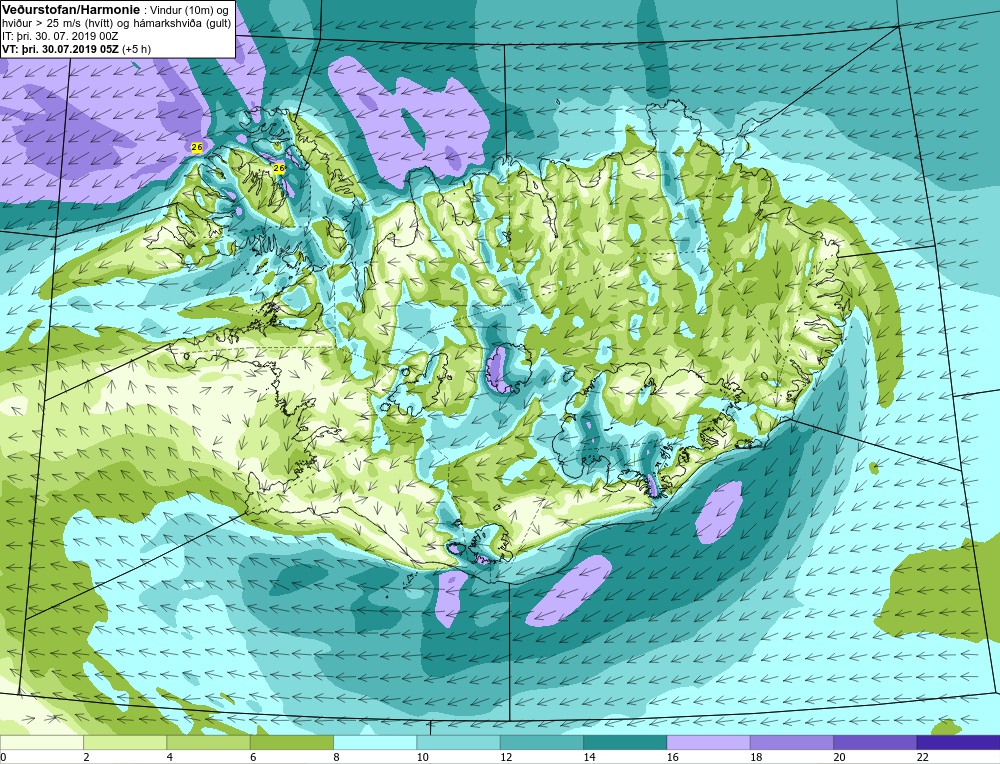1000x764 pixels.
Task: Click the '20' legend scale label
Action: [839, 757]
